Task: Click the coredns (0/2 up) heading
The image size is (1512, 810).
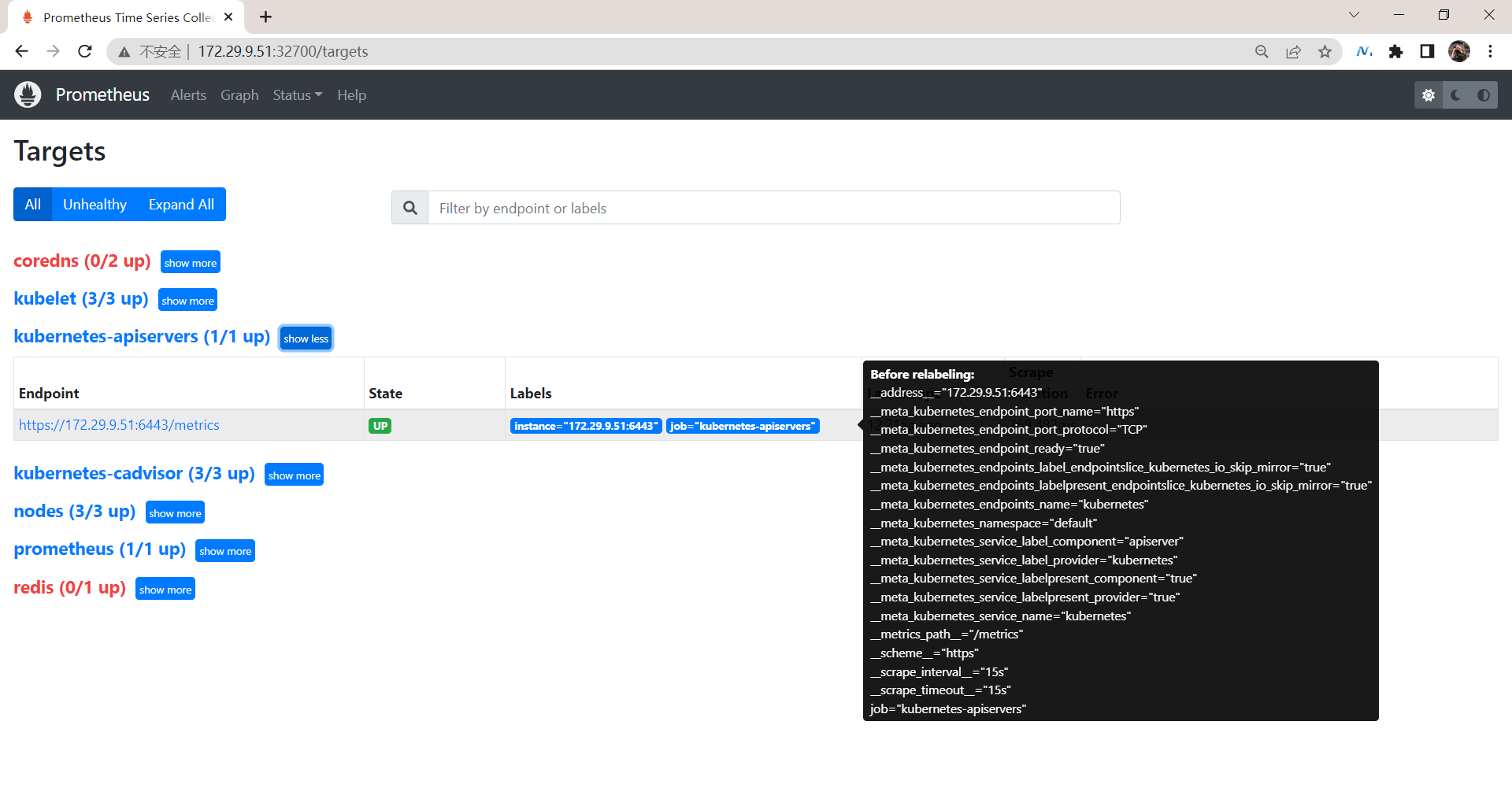Action: [82, 261]
